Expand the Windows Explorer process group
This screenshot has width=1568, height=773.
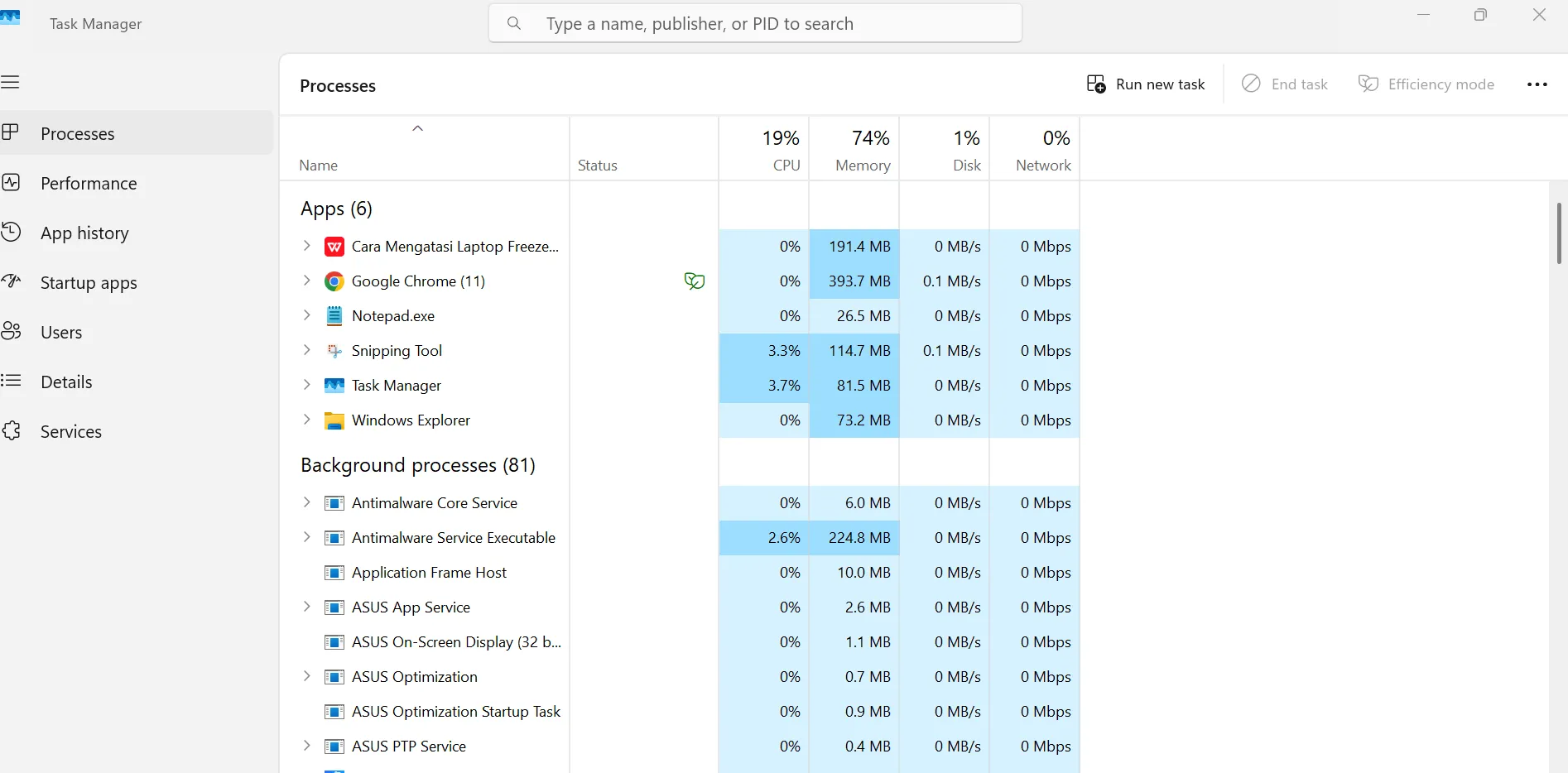(306, 420)
